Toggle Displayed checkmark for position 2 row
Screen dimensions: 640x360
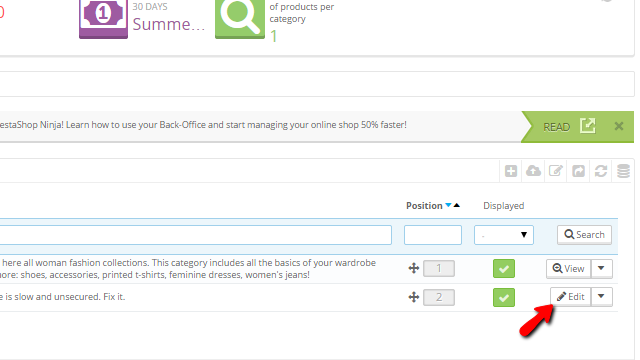click(504, 298)
